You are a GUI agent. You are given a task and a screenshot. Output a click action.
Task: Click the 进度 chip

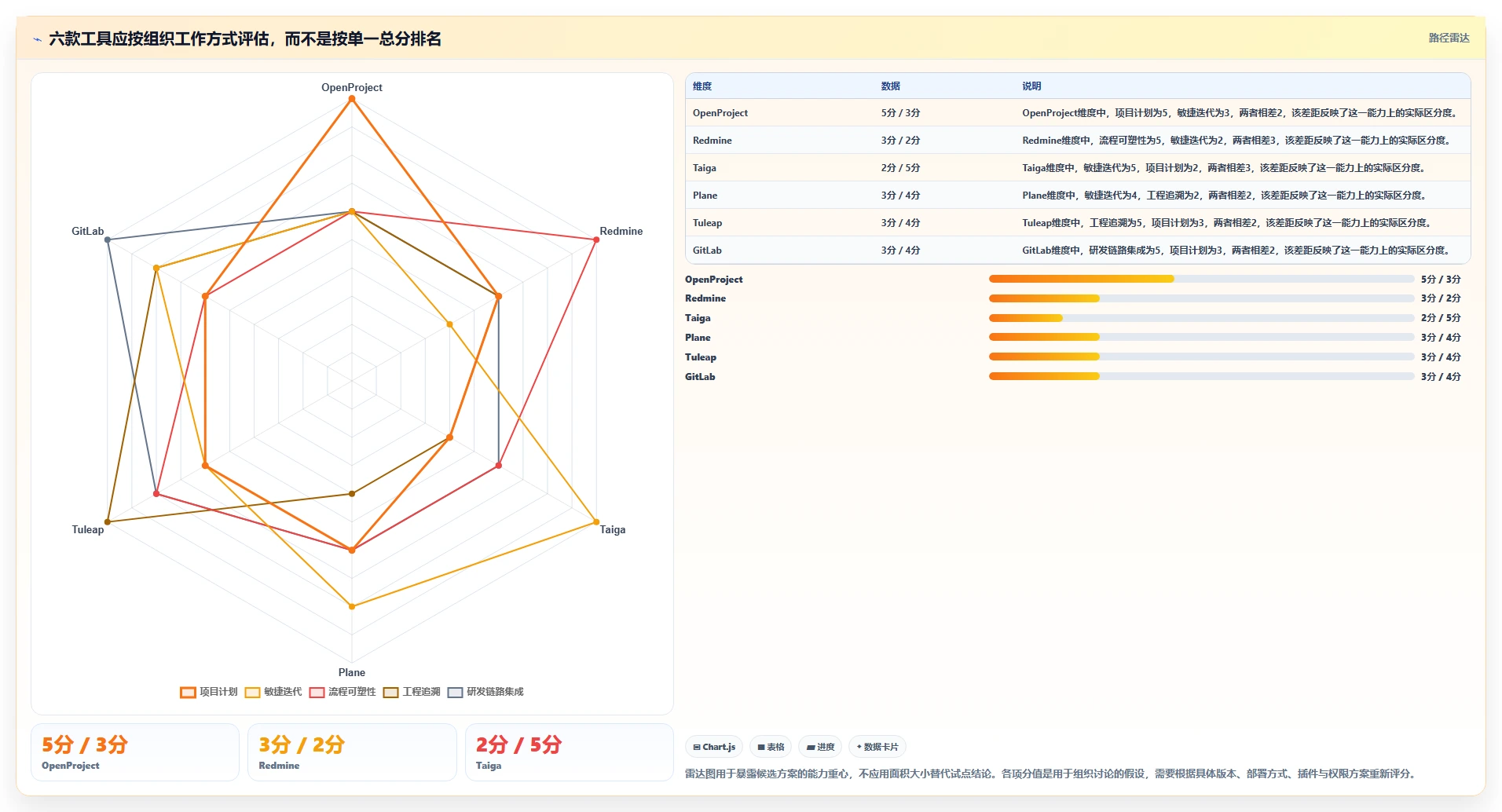coord(820,747)
